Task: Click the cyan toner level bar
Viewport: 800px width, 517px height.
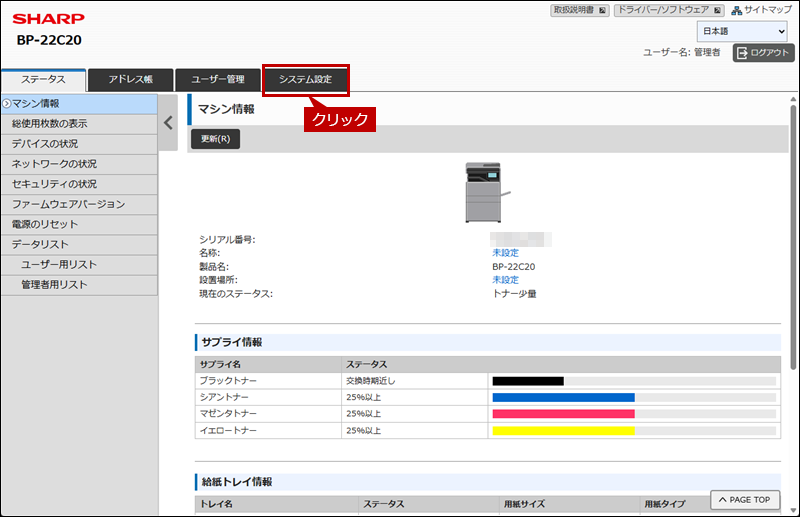Action: click(x=634, y=398)
